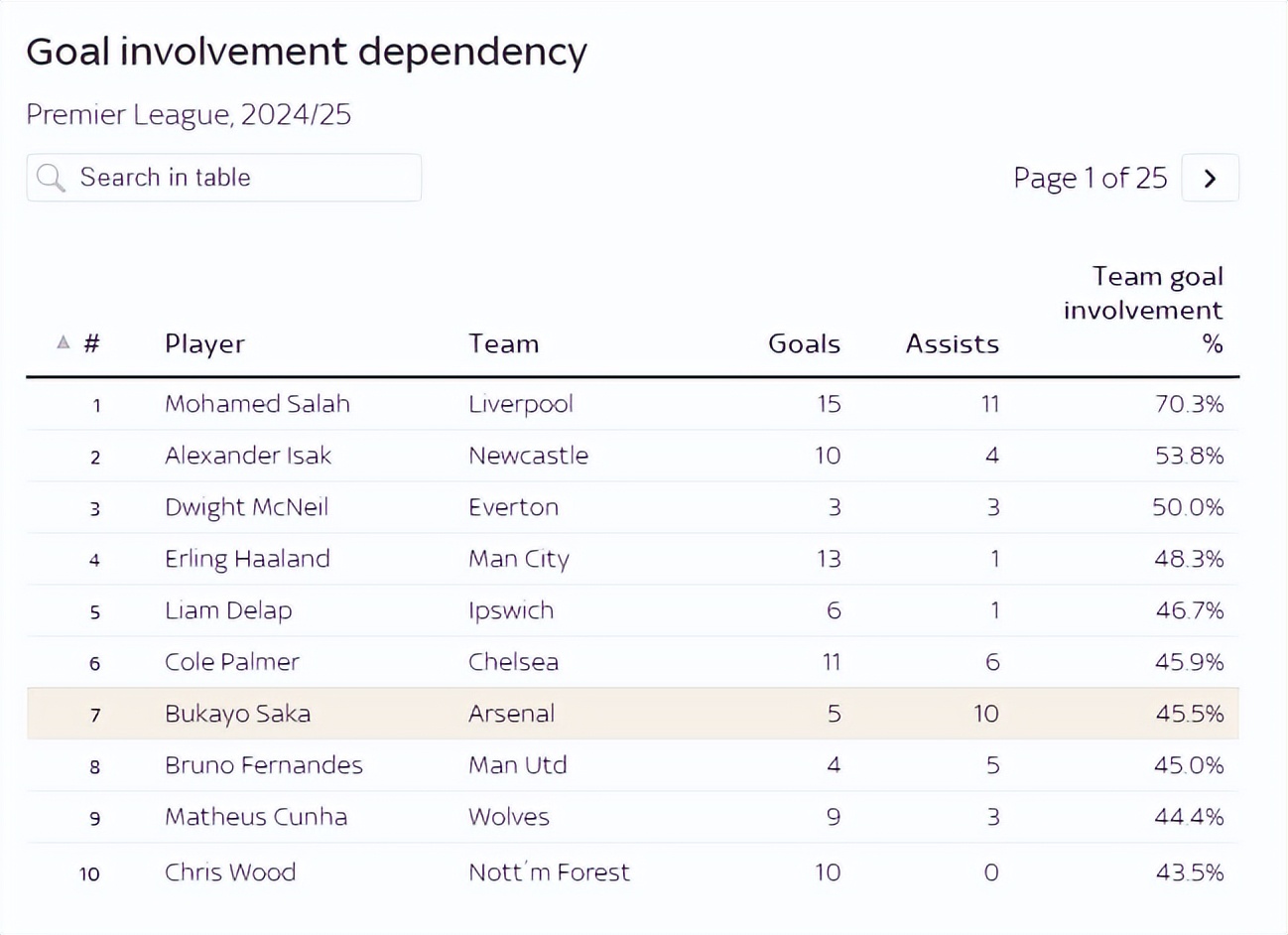The width and height of the screenshot is (1288, 935).
Task: Sort table by Assists column
Action: 952,343
